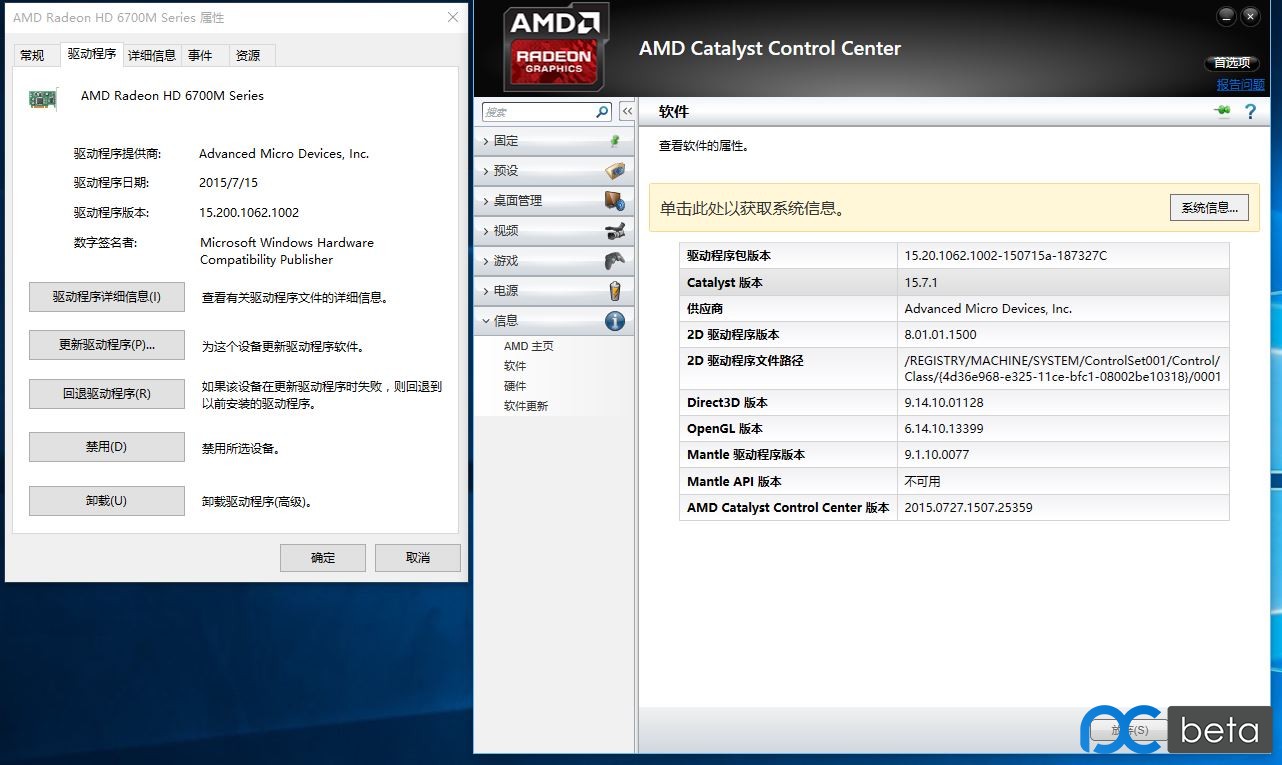
Task: Click driver version 15.200.1062.1002 in dialog
Action: pyautogui.click(x=249, y=213)
